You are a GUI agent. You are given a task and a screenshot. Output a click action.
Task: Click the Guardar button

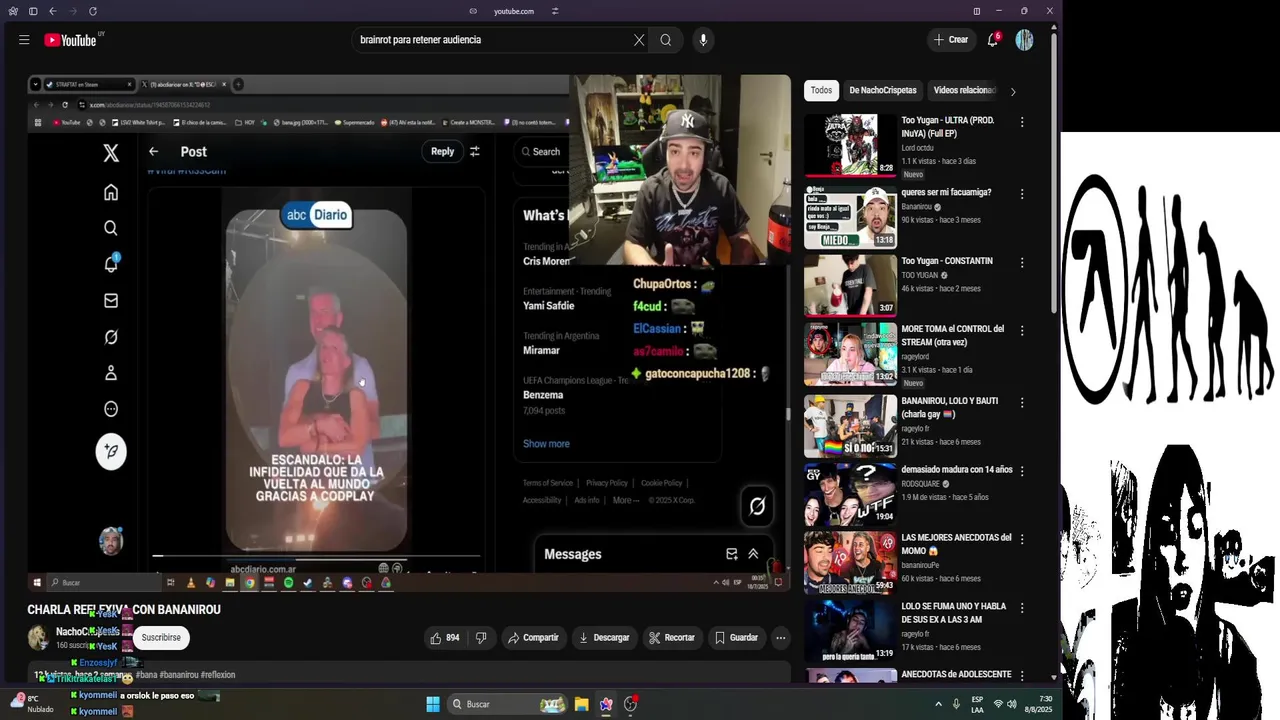point(735,638)
